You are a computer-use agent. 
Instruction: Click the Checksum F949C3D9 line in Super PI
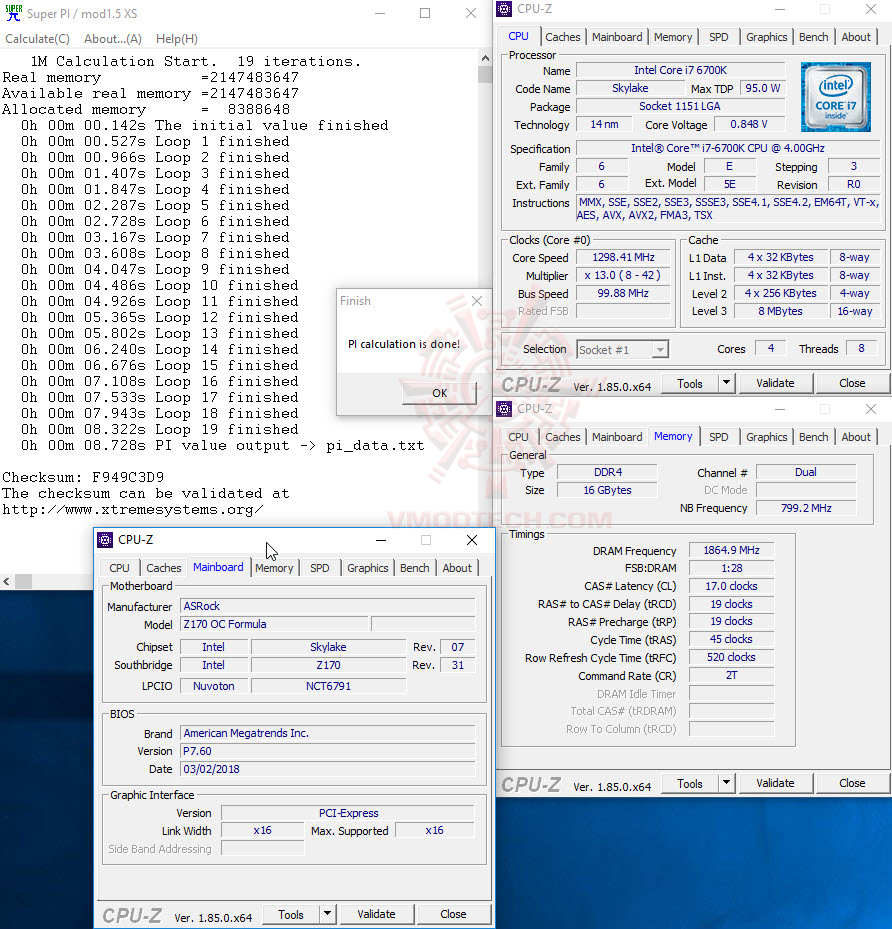[84, 478]
